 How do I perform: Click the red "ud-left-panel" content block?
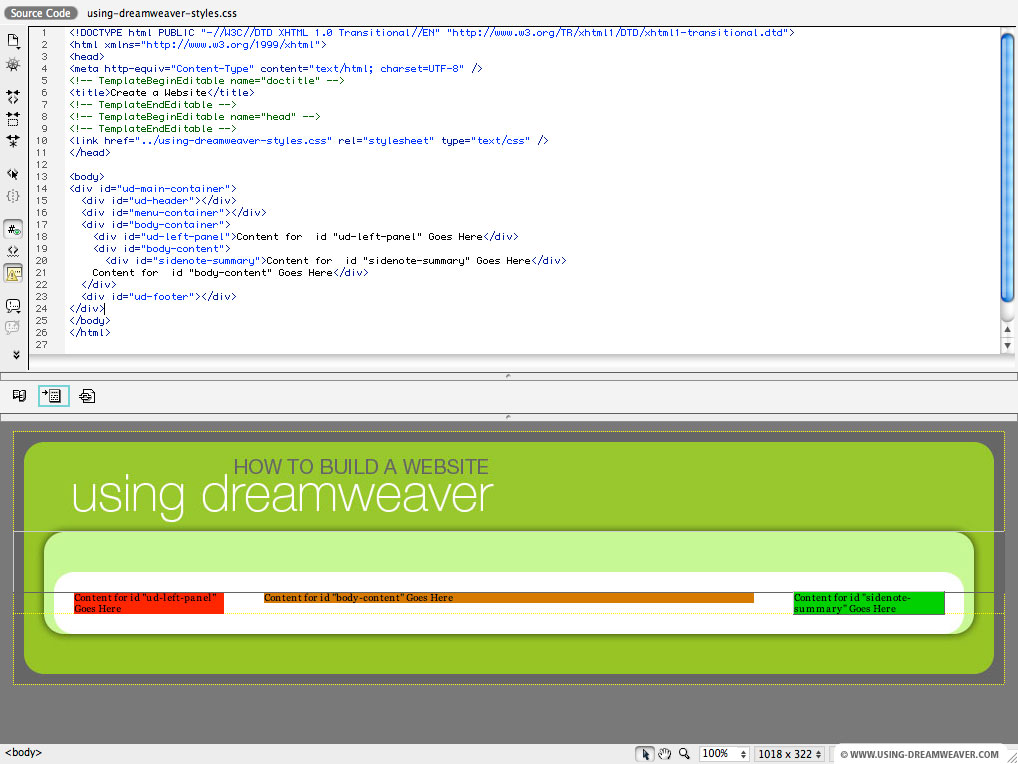149,603
